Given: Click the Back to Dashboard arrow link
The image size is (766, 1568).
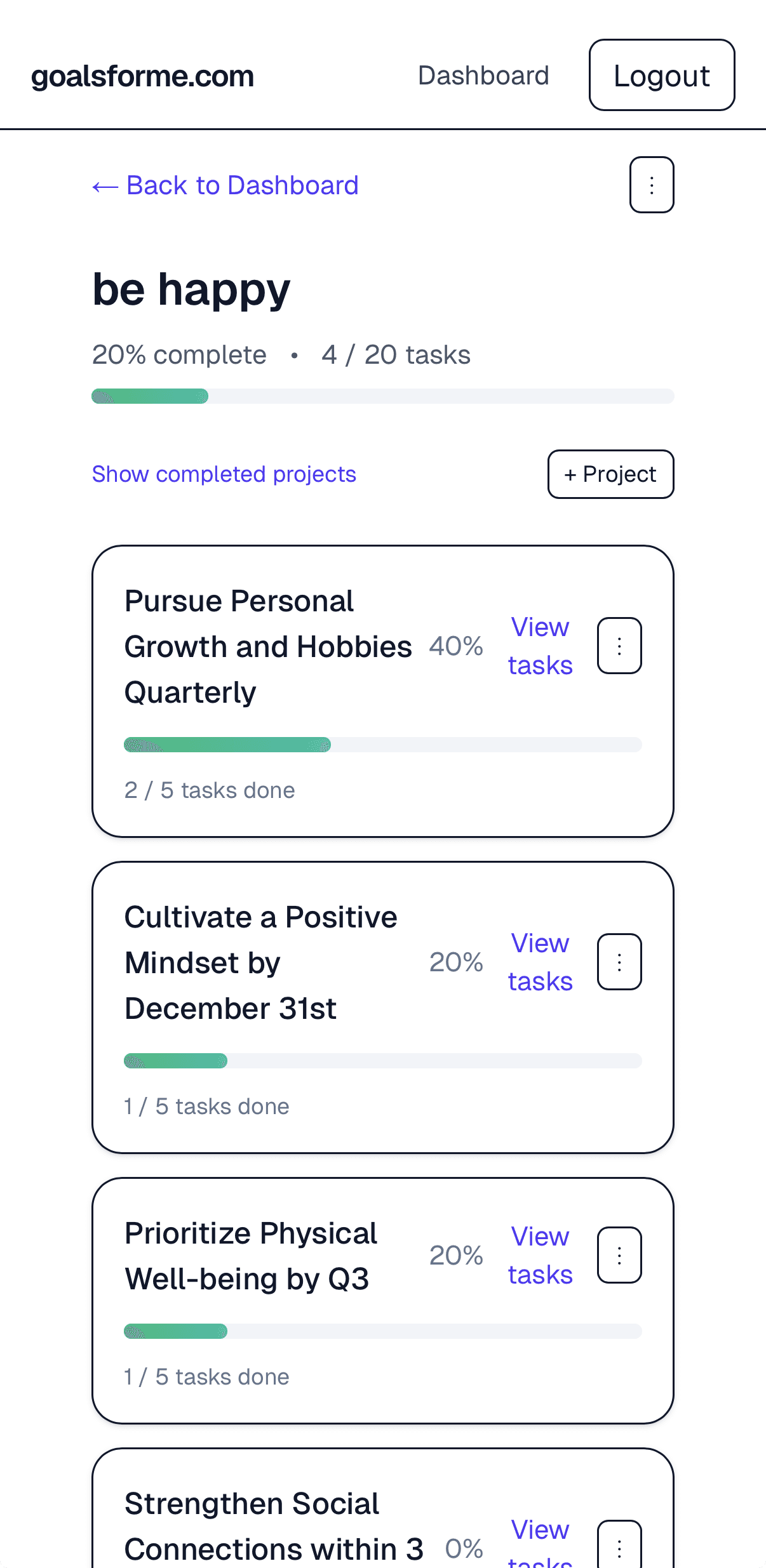Looking at the screenshot, I should tap(225, 185).
